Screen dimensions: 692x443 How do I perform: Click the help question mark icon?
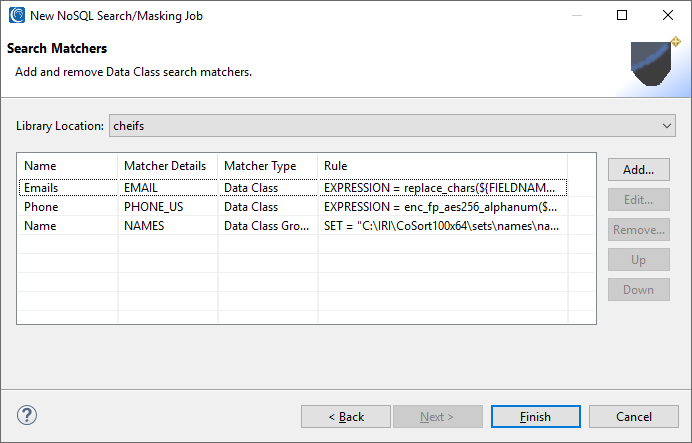click(x=27, y=415)
